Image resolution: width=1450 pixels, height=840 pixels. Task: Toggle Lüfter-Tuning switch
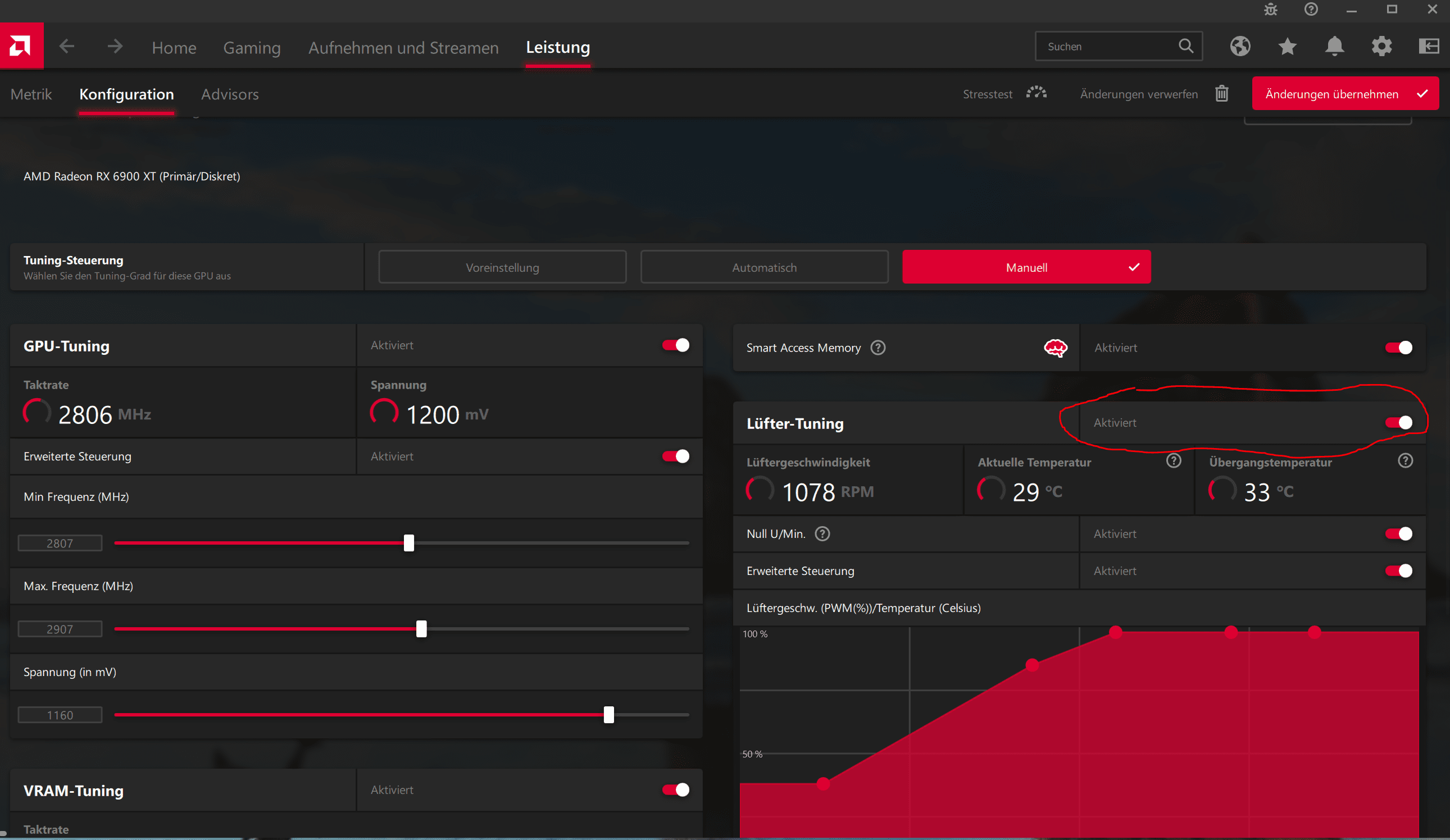[1398, 423]
